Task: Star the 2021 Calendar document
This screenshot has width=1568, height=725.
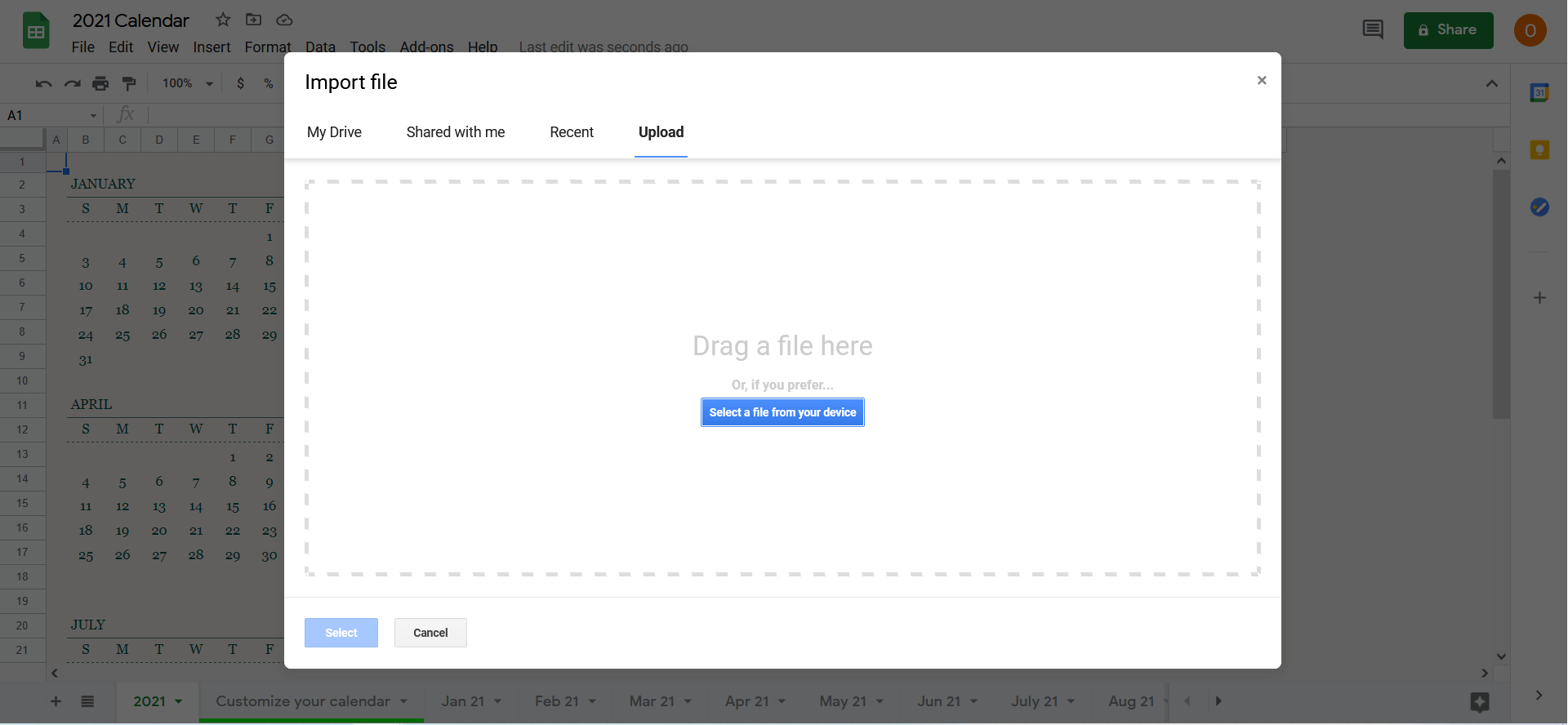Action: point(223,20)
